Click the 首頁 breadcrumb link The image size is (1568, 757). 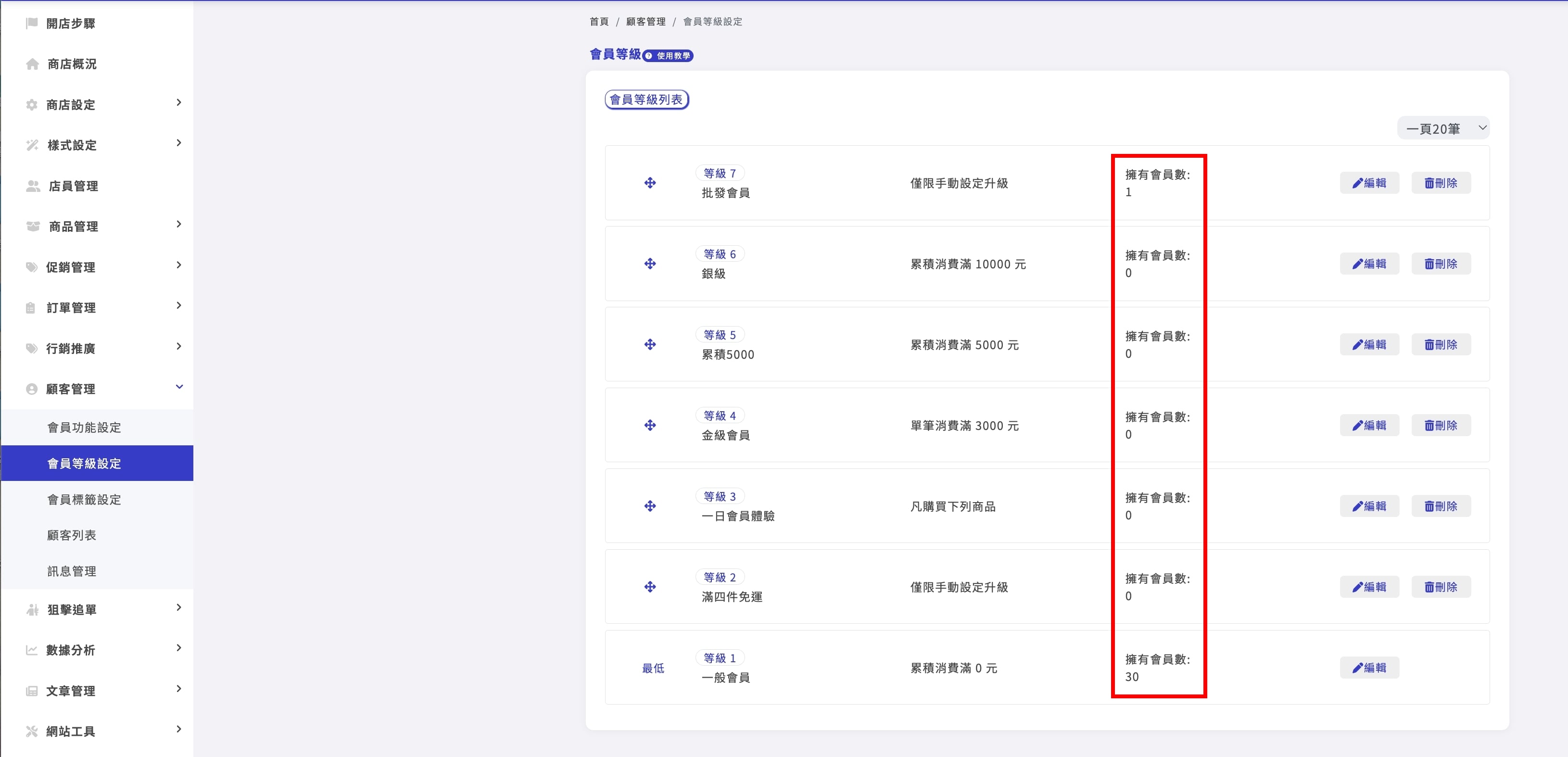point(599,21)
